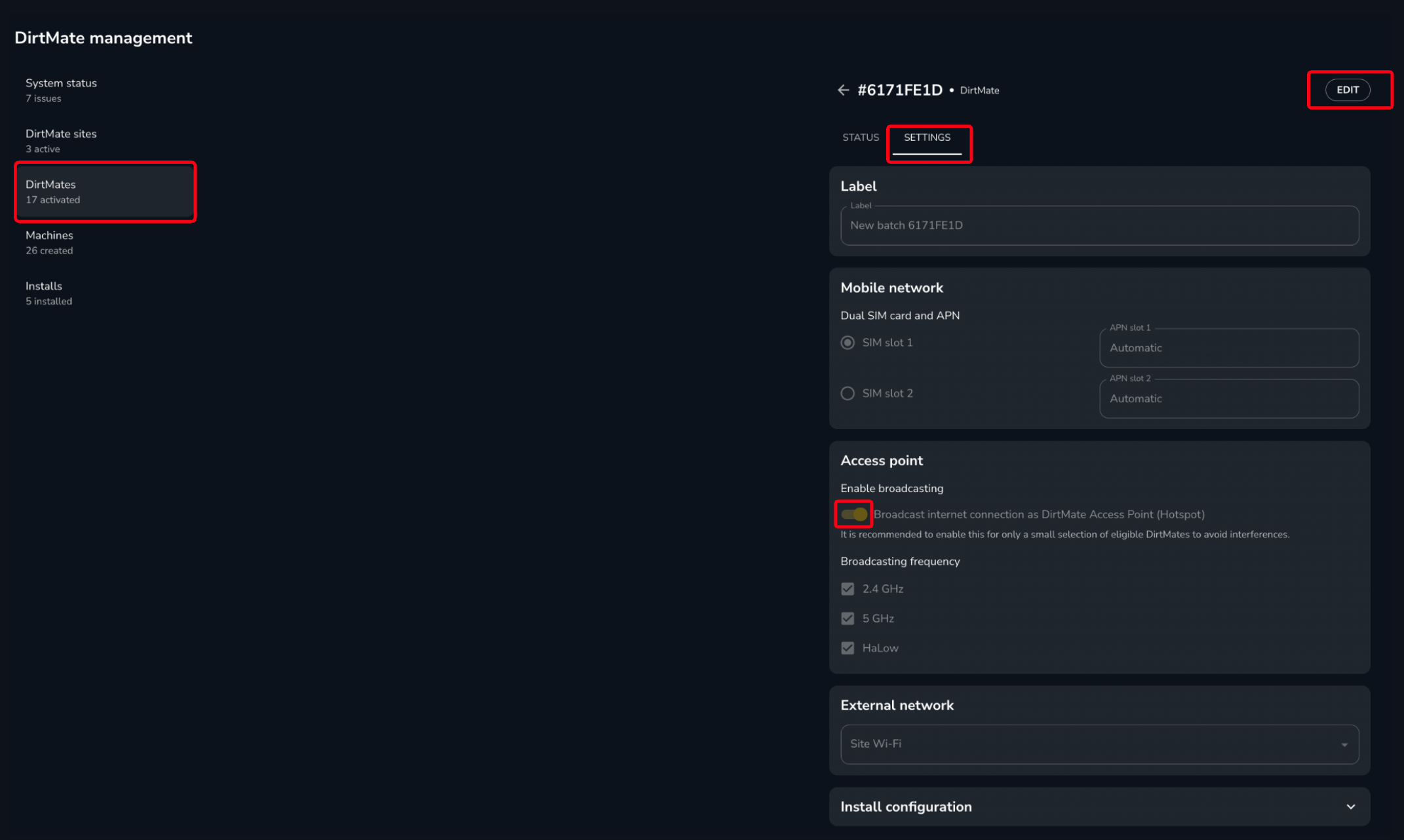Click the #6171FE1D device ID title
This screenshot has height=840, width=1404.
(899, 90)
